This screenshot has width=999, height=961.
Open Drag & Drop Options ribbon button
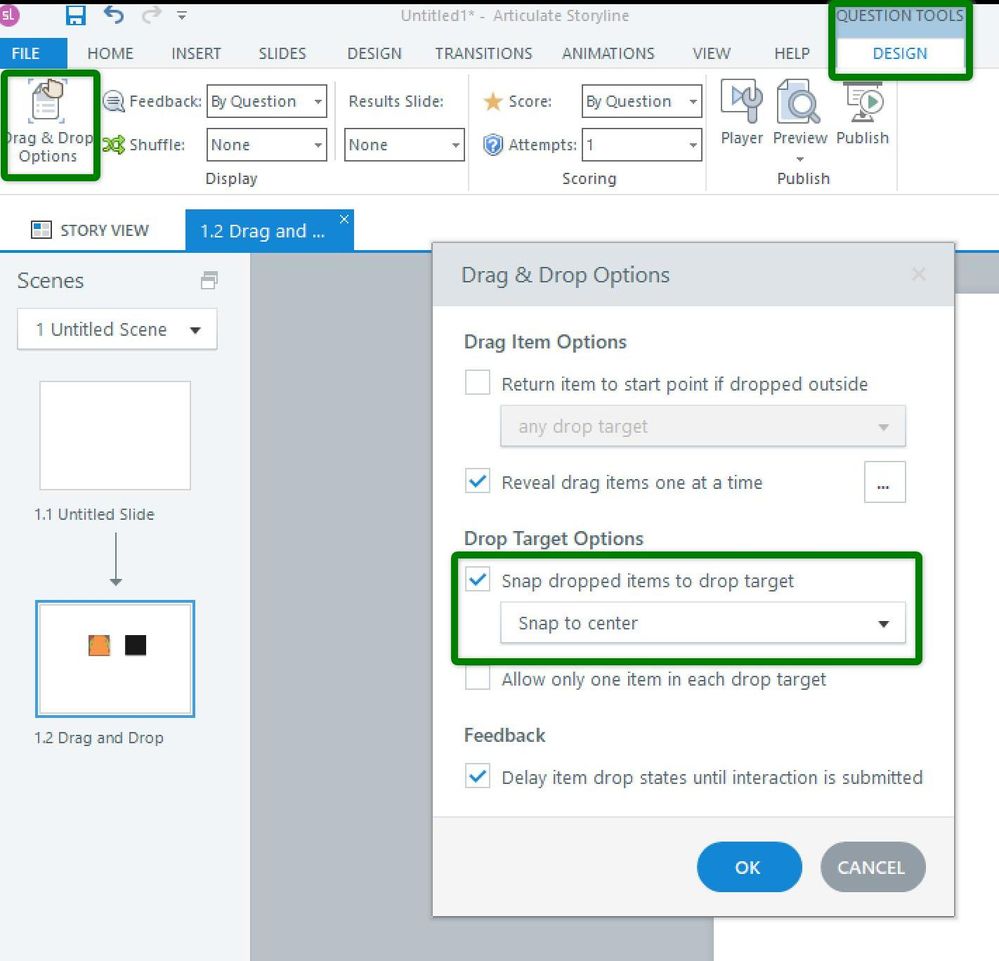[48, 123]
